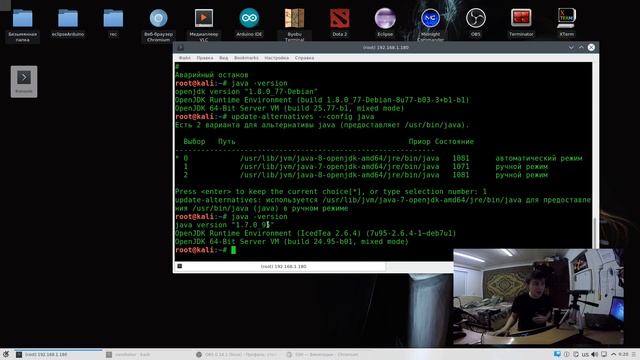Click the display icon in system tray
Screen dimensions: 640x360
(604, 354)
